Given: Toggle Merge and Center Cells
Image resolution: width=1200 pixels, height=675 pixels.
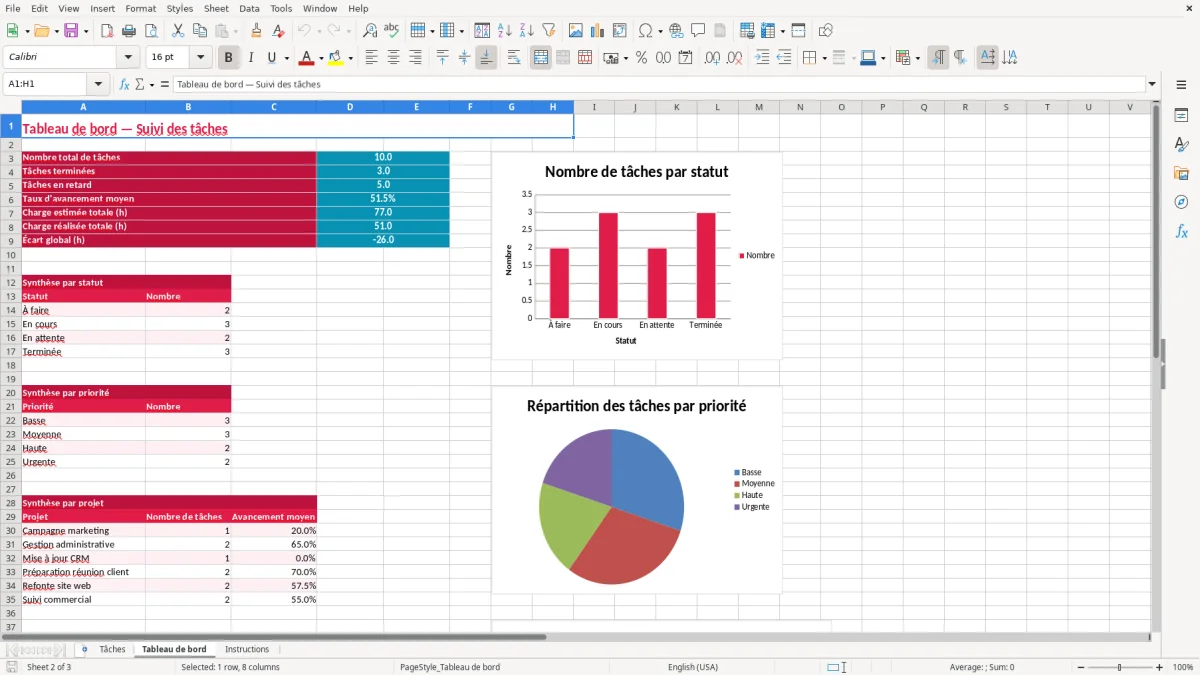Looking at the screenshot, I should pos(541,58).
